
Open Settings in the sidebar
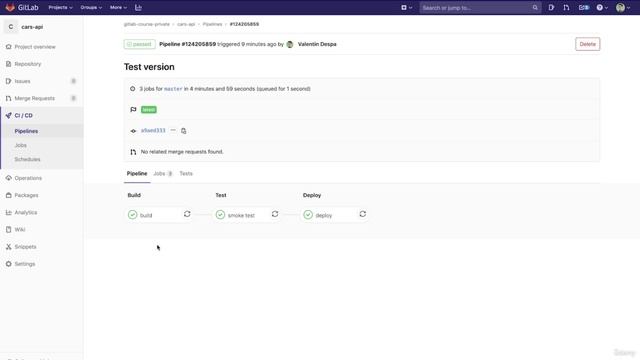coord(24,264)
